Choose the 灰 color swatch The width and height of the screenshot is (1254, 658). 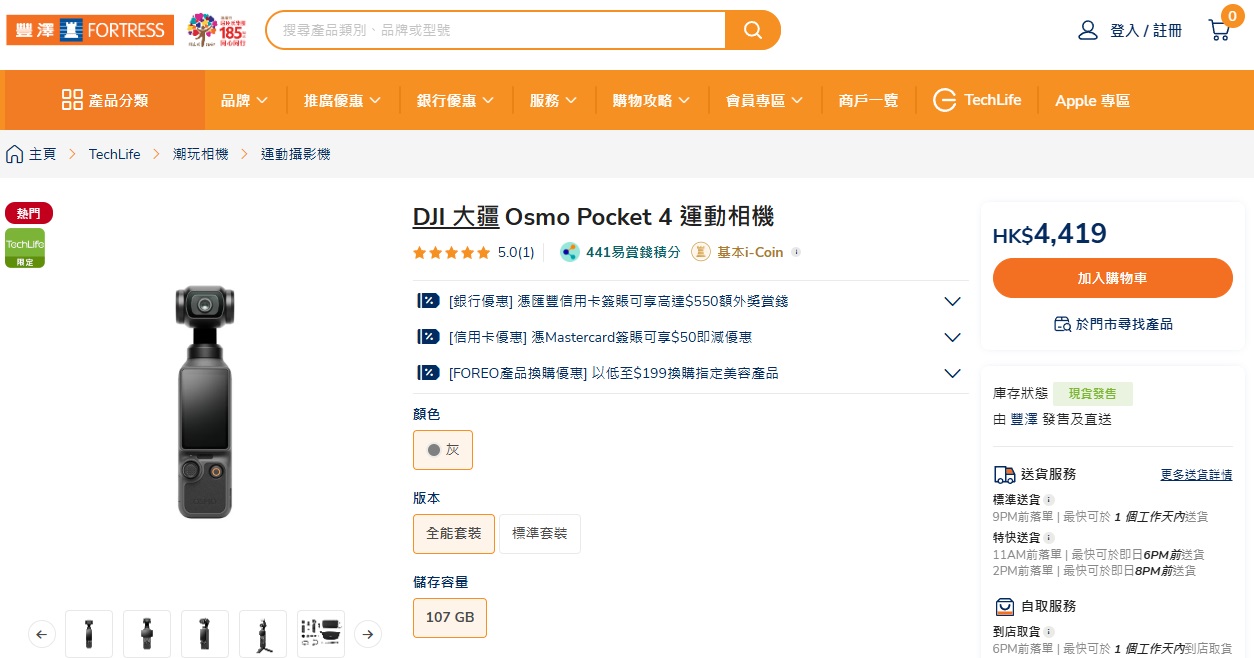443,450
